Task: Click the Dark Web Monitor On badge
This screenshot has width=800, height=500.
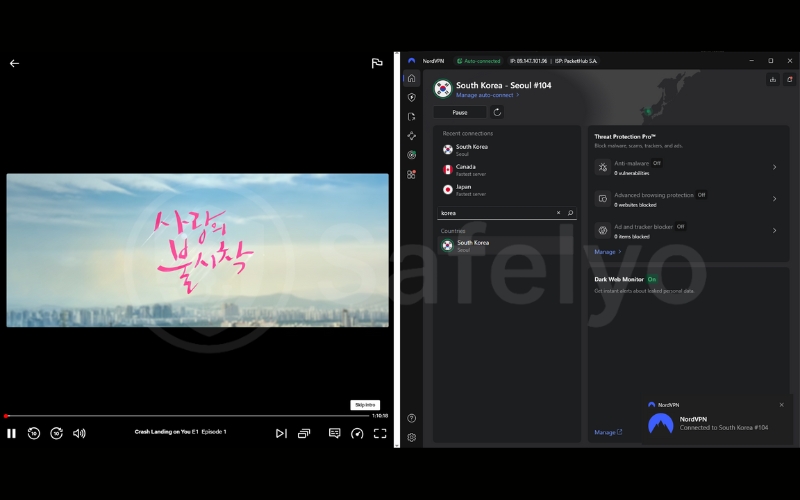Action: [652, 279]
